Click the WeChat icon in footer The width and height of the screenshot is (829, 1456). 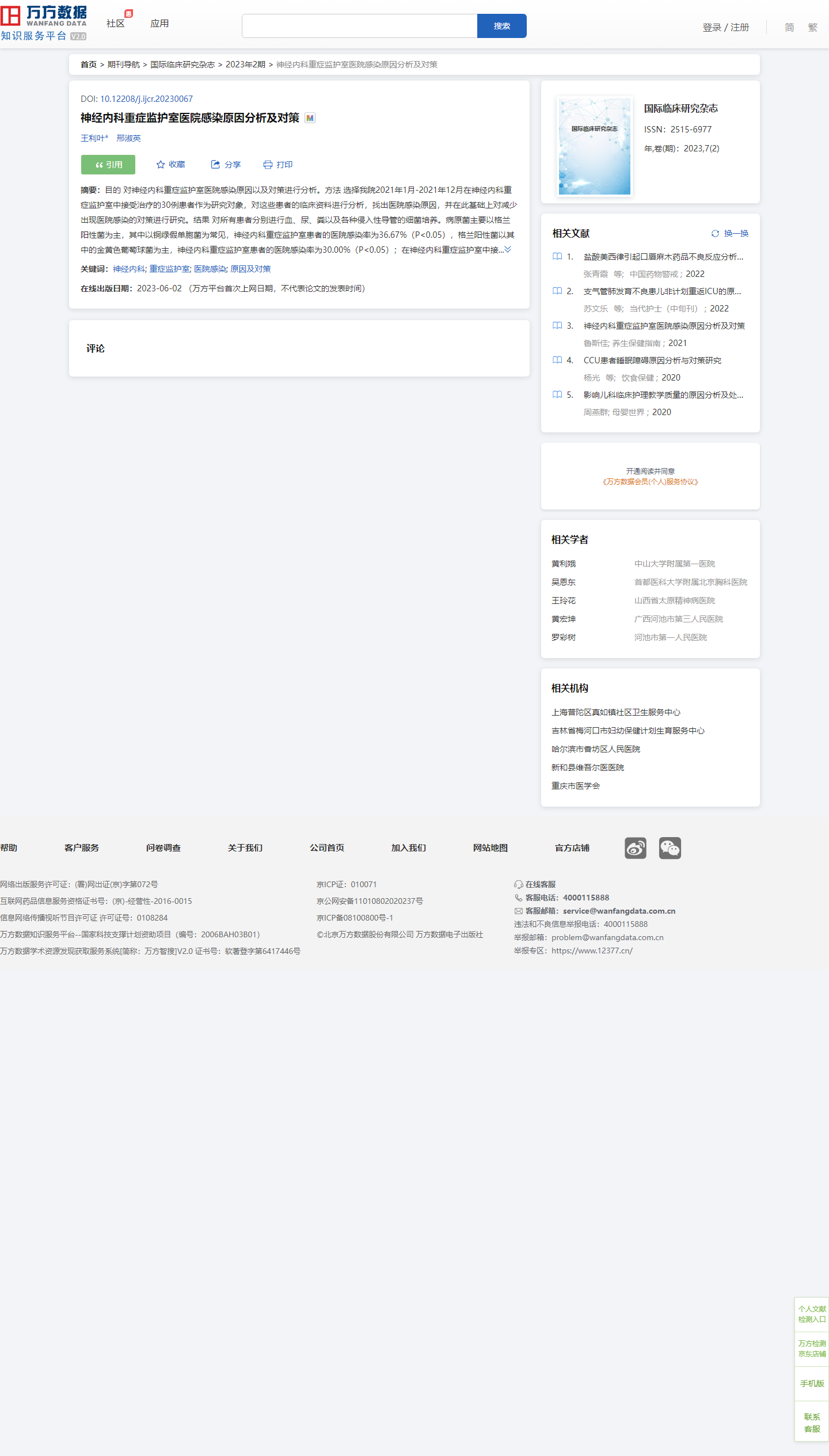pos(670,848)
